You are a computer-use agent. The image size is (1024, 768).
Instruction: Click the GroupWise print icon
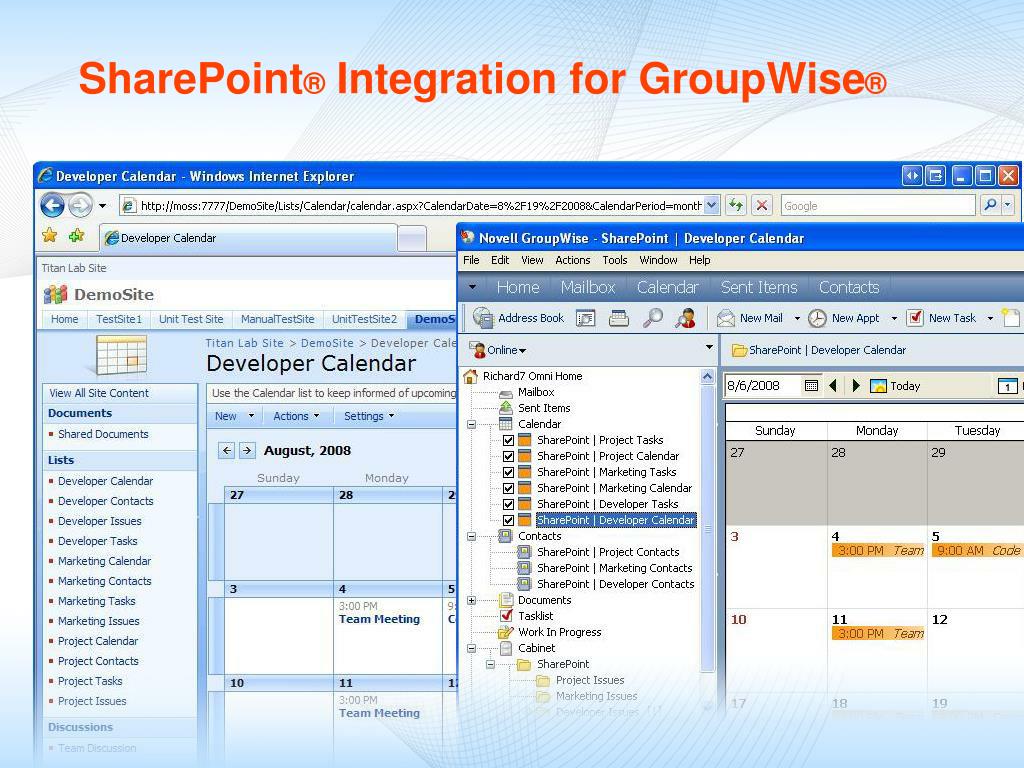click(x=618, y=318)
